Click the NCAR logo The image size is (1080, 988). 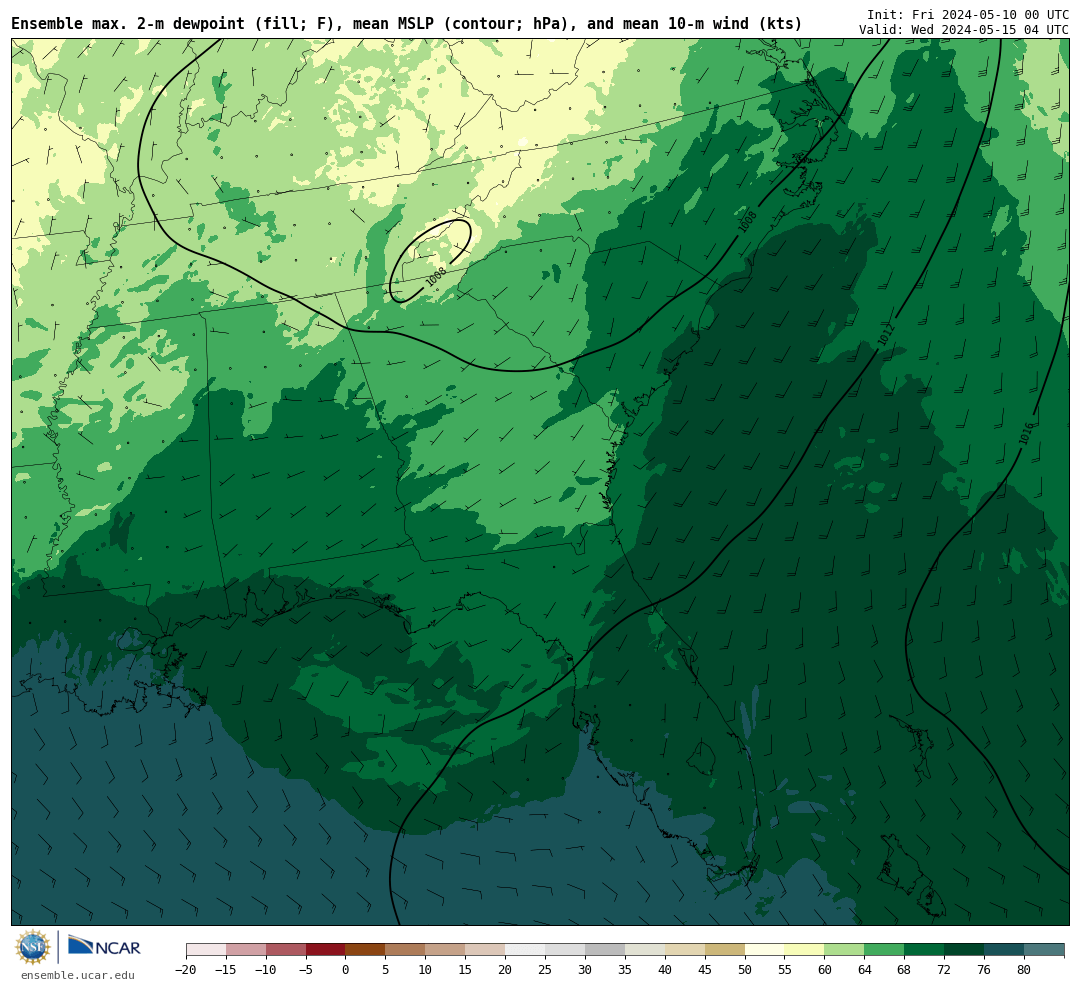coord(104,947)
